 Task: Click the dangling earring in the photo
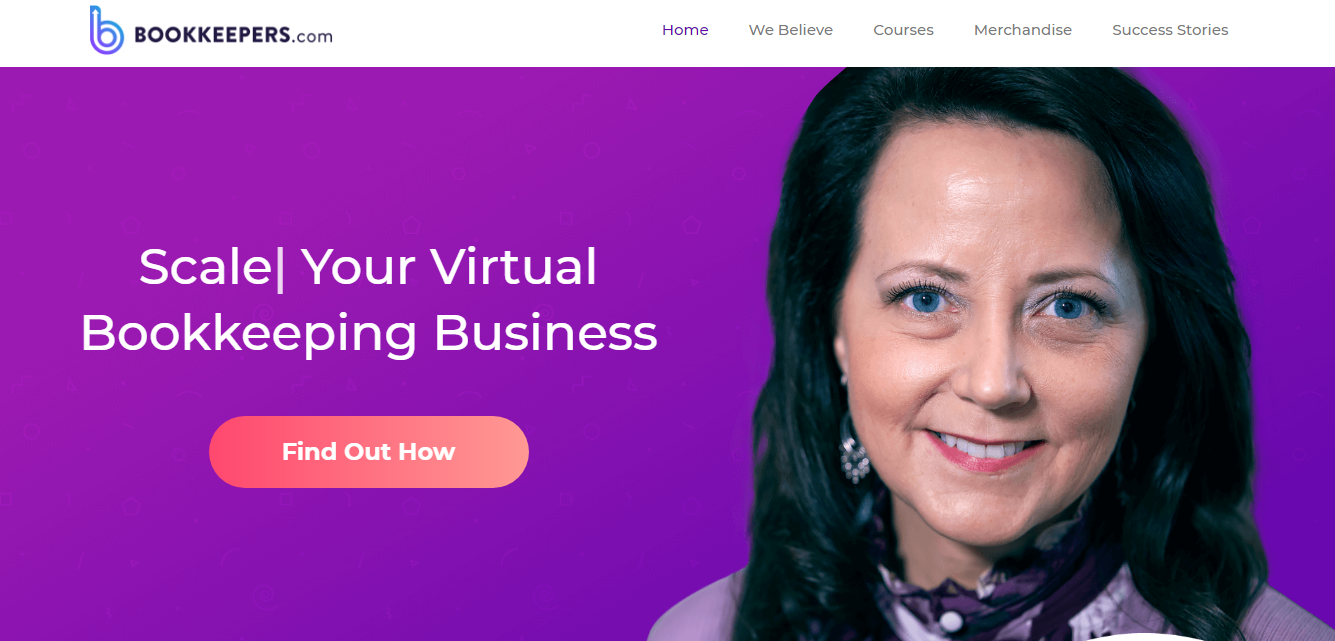tap(855, 457)
